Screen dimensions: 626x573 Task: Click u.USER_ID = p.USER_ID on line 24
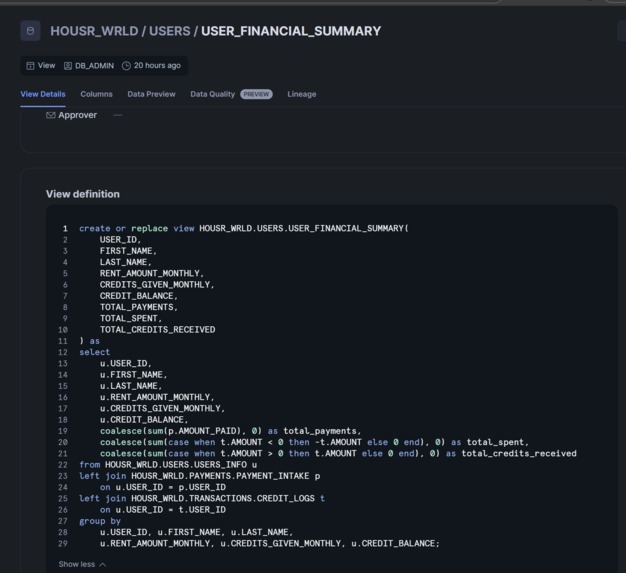click(x=171, y=487)
